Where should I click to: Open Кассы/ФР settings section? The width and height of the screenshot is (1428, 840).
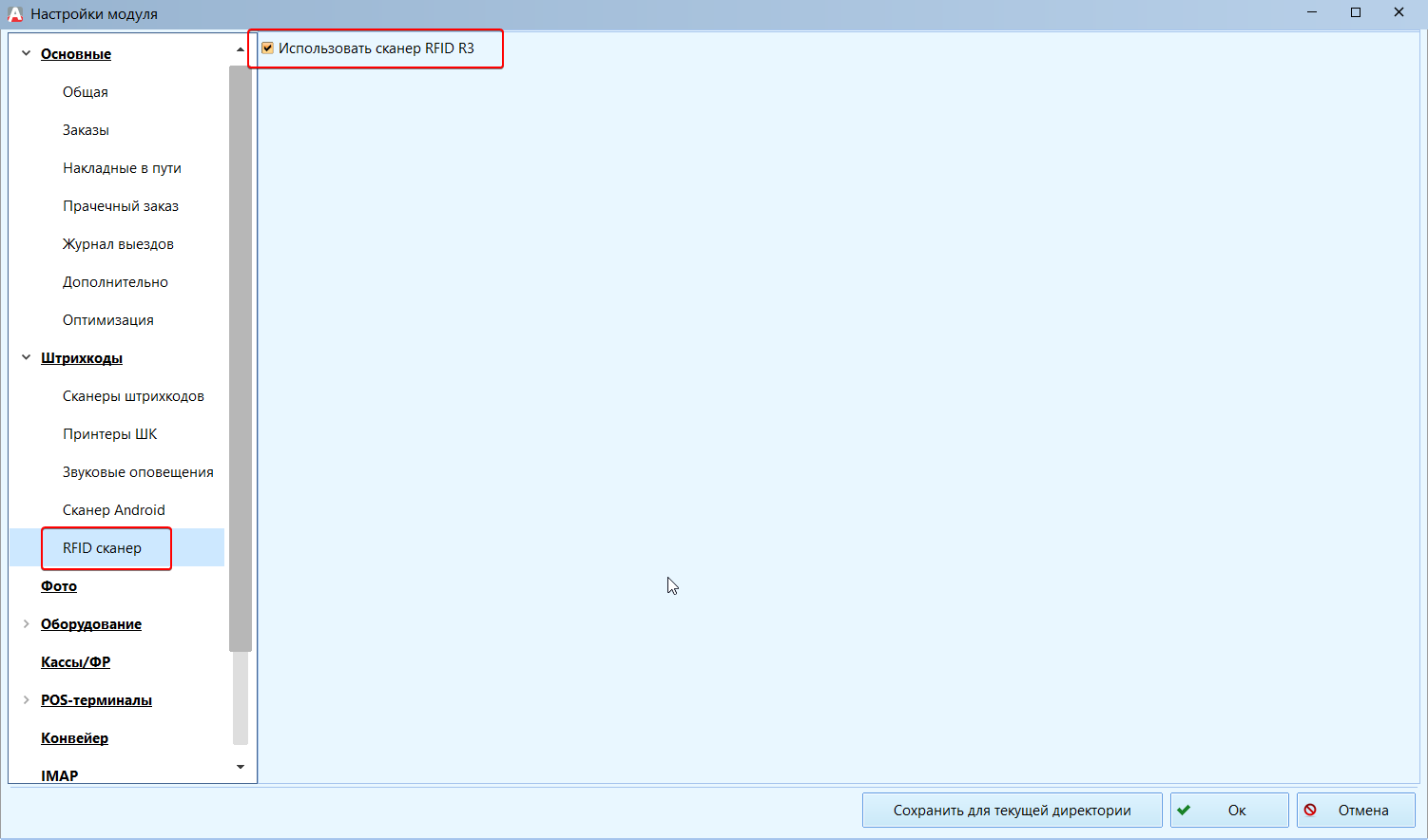tap(75, 662)
